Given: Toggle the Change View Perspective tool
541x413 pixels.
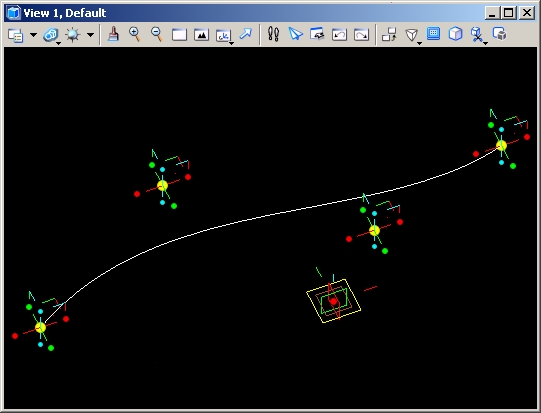Looking at the screenshot, I should point(412,35).
